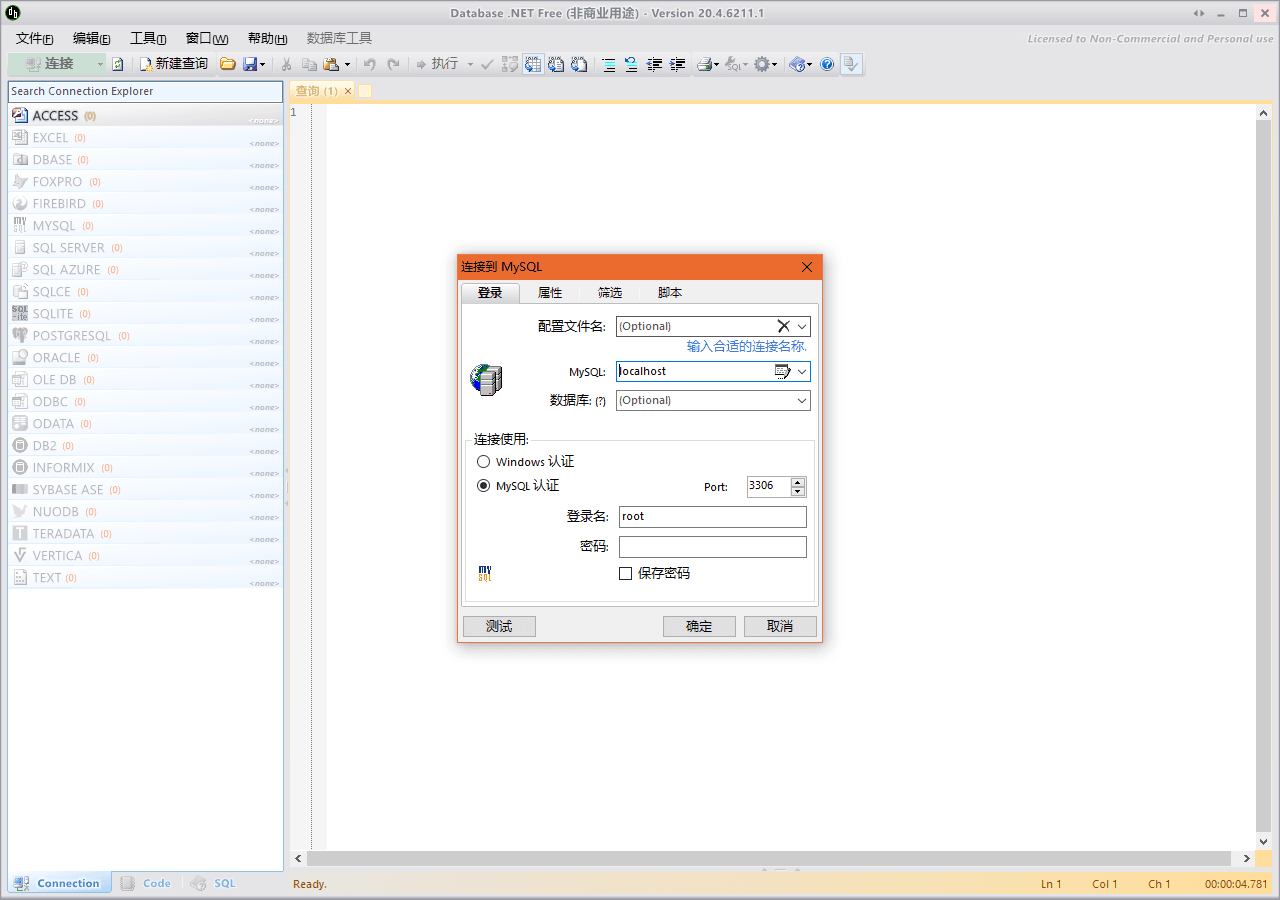The width and height of the screenshot is (1280, 900).
Task: Click the highlighted results-to-grid icon
Action: click(533, 64)
